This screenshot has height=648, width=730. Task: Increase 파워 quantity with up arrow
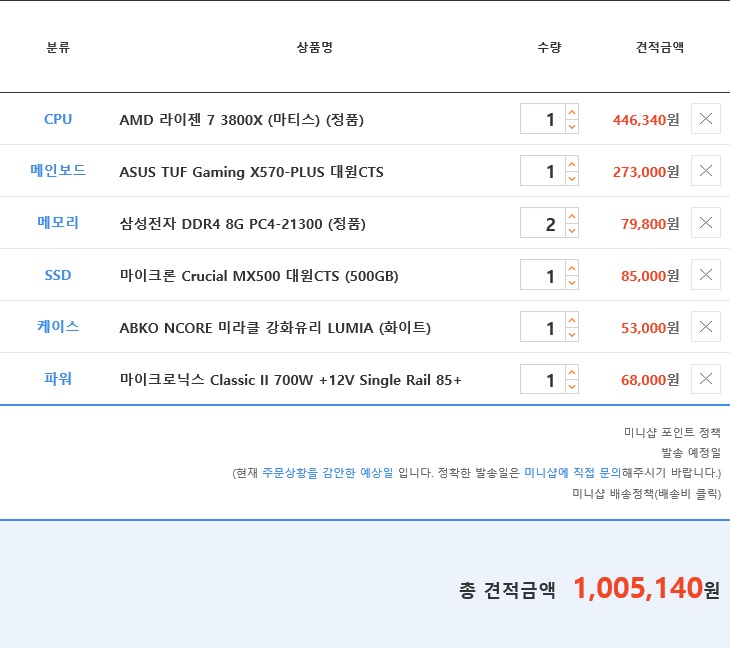(x=572, y=372)
